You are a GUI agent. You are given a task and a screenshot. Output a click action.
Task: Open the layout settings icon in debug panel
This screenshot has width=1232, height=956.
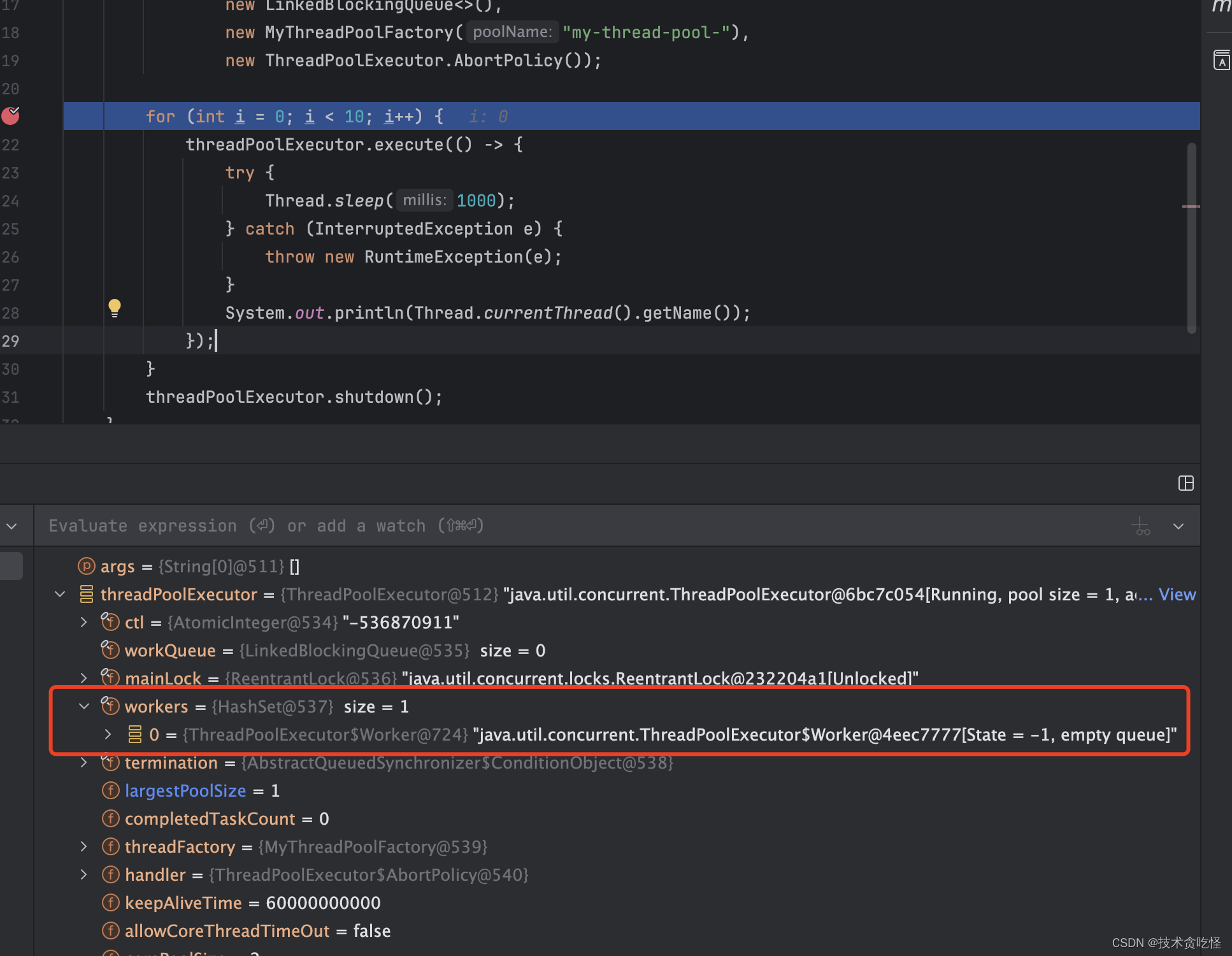pyautogui.click(x=1185, y=483)
